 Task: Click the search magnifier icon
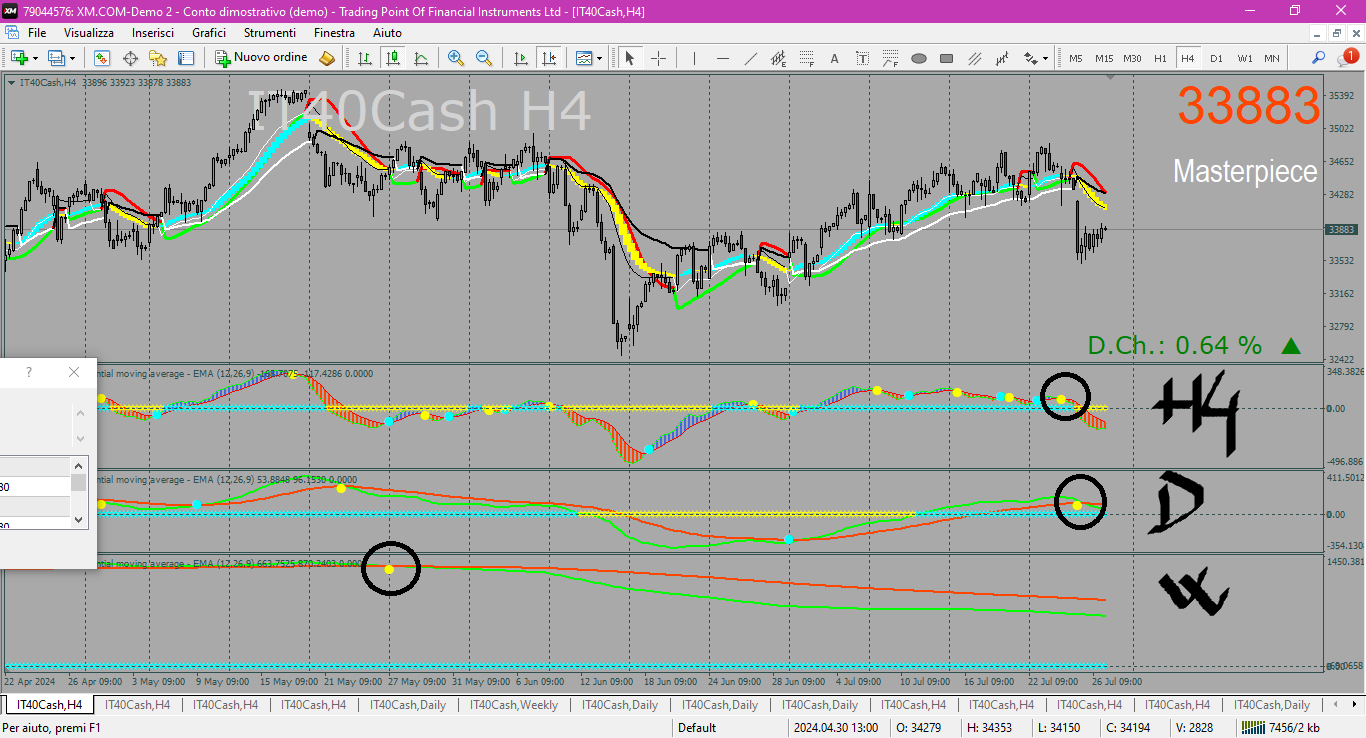coord(1319,58)
